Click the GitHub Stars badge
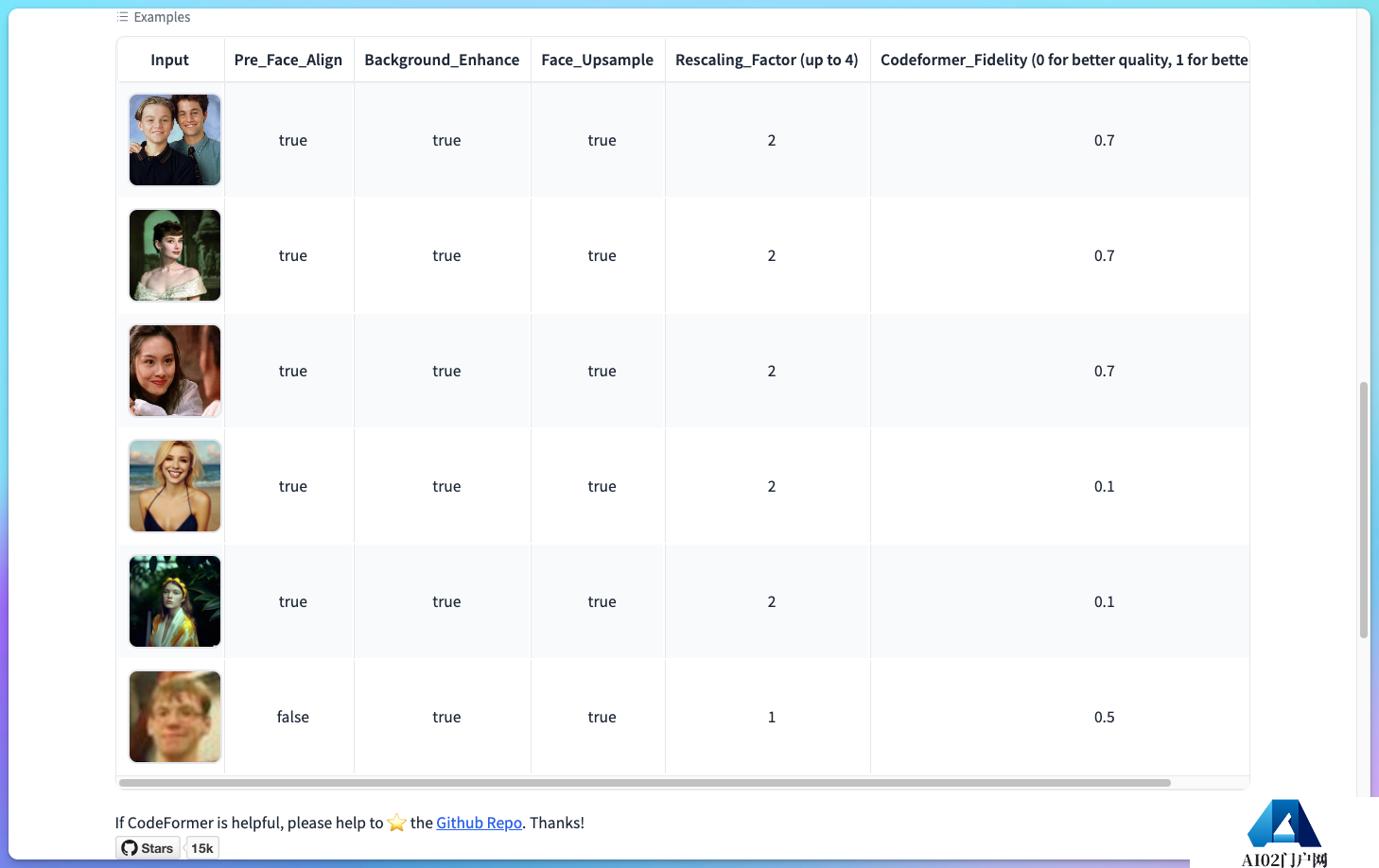This screenshot has width=1379, height=868. 148,848
